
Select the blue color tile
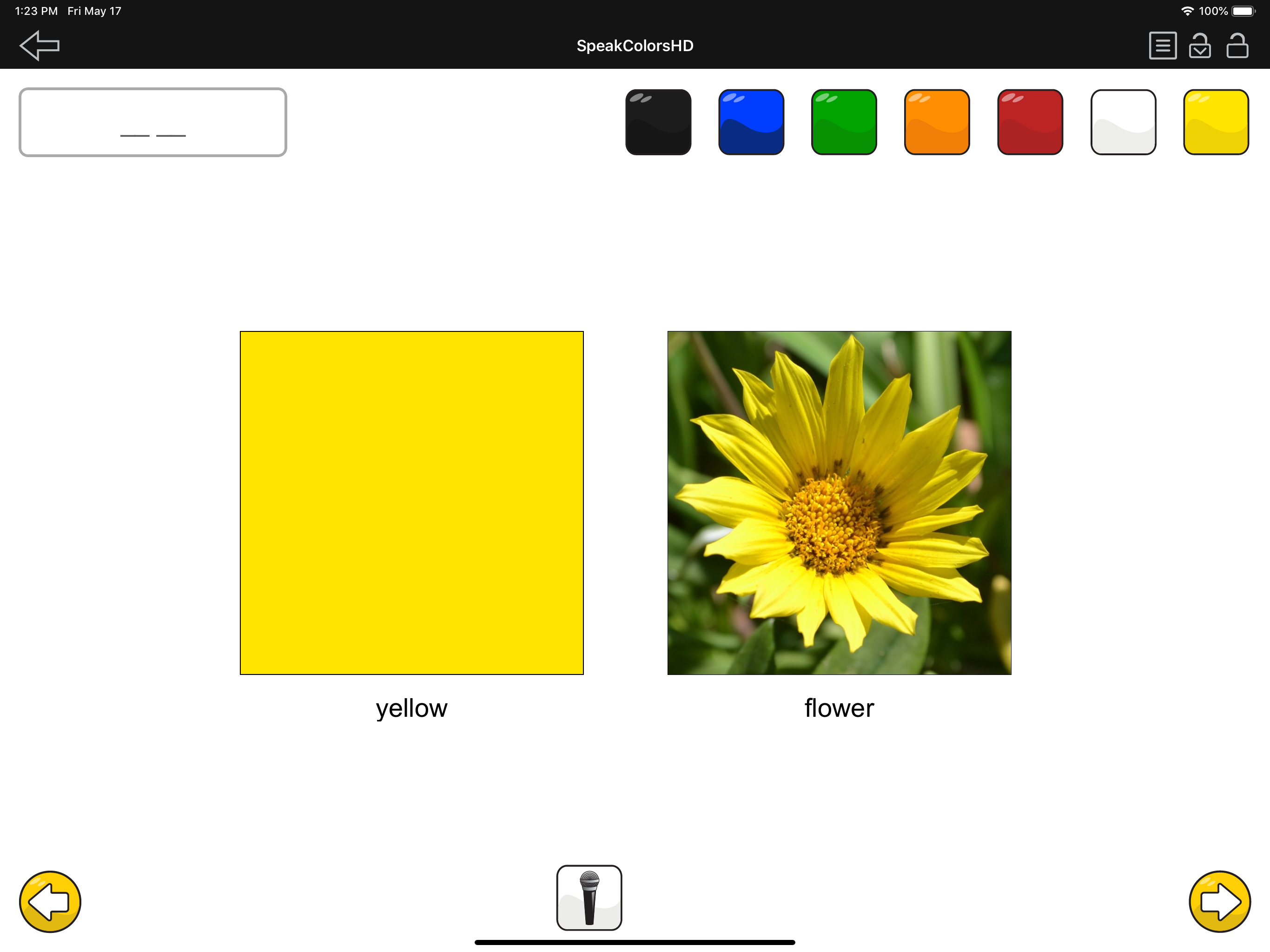(x=751, y=122)
